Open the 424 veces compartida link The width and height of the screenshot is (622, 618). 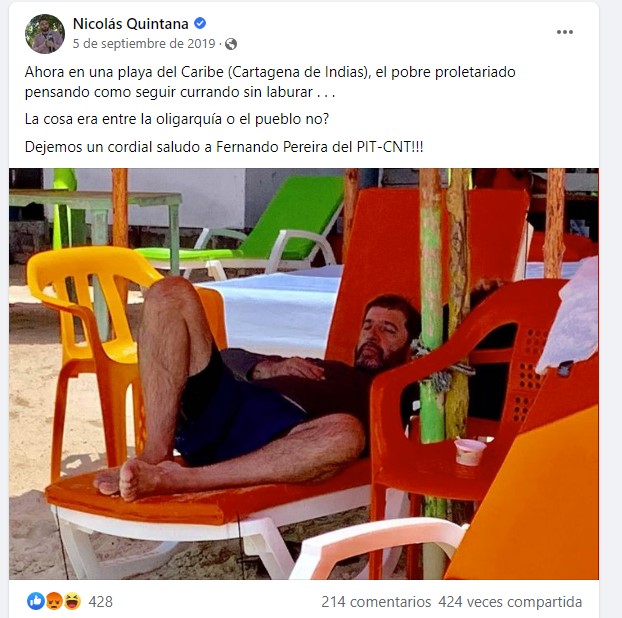point(510,602)
